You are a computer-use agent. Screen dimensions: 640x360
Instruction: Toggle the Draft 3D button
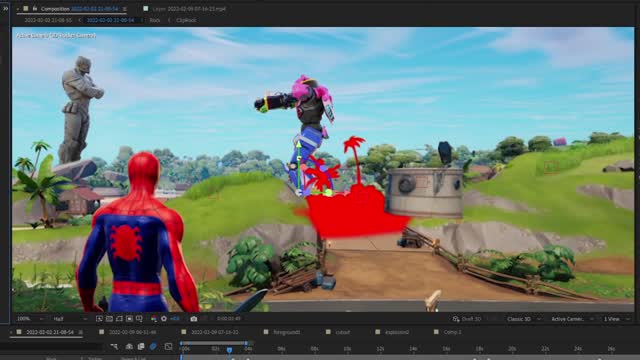pyautogui.click(x=467, y=319)
